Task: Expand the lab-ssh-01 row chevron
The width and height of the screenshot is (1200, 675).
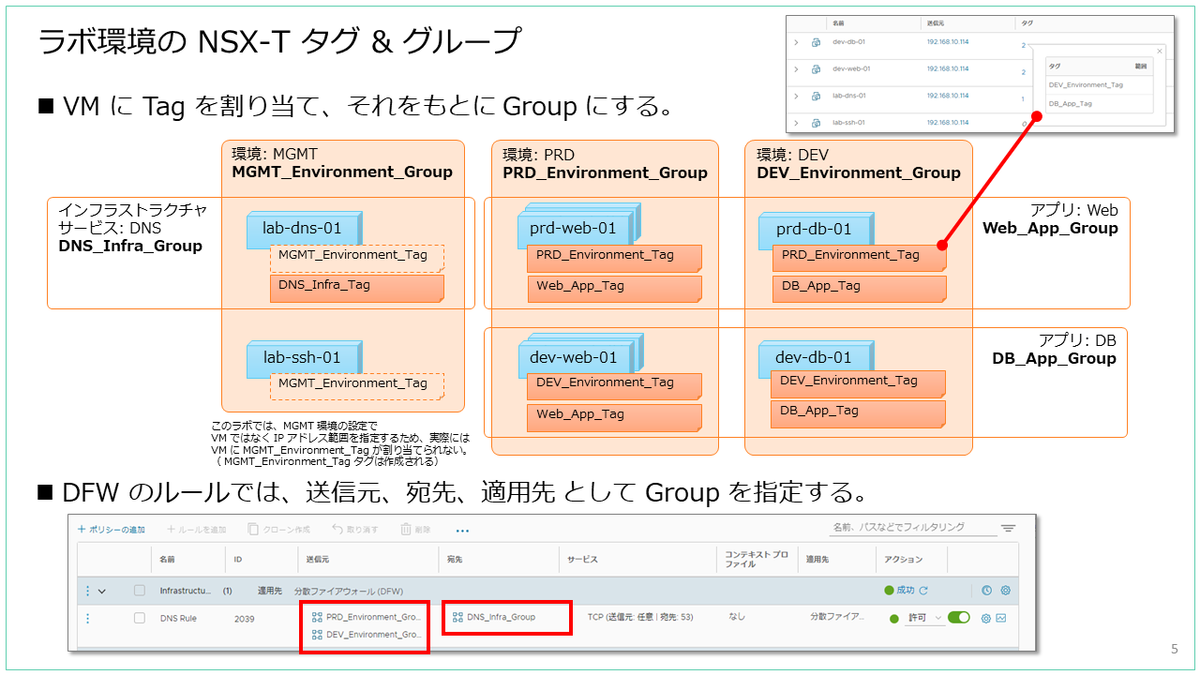Action: pos(797,122)
